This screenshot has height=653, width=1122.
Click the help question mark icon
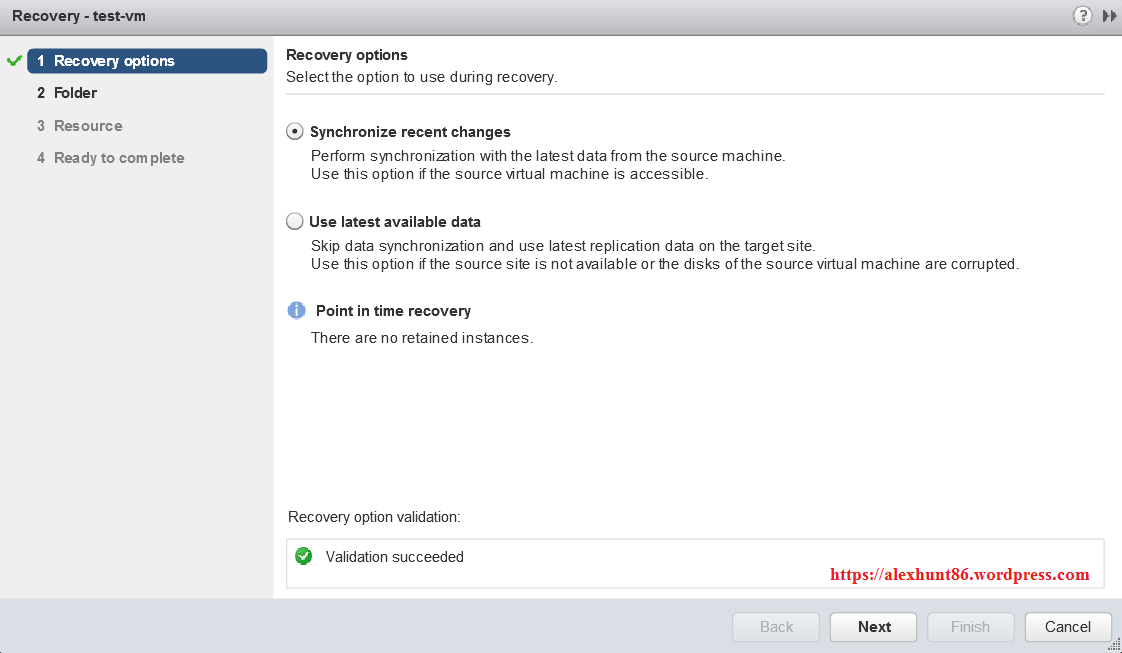tap(1082, 16)
